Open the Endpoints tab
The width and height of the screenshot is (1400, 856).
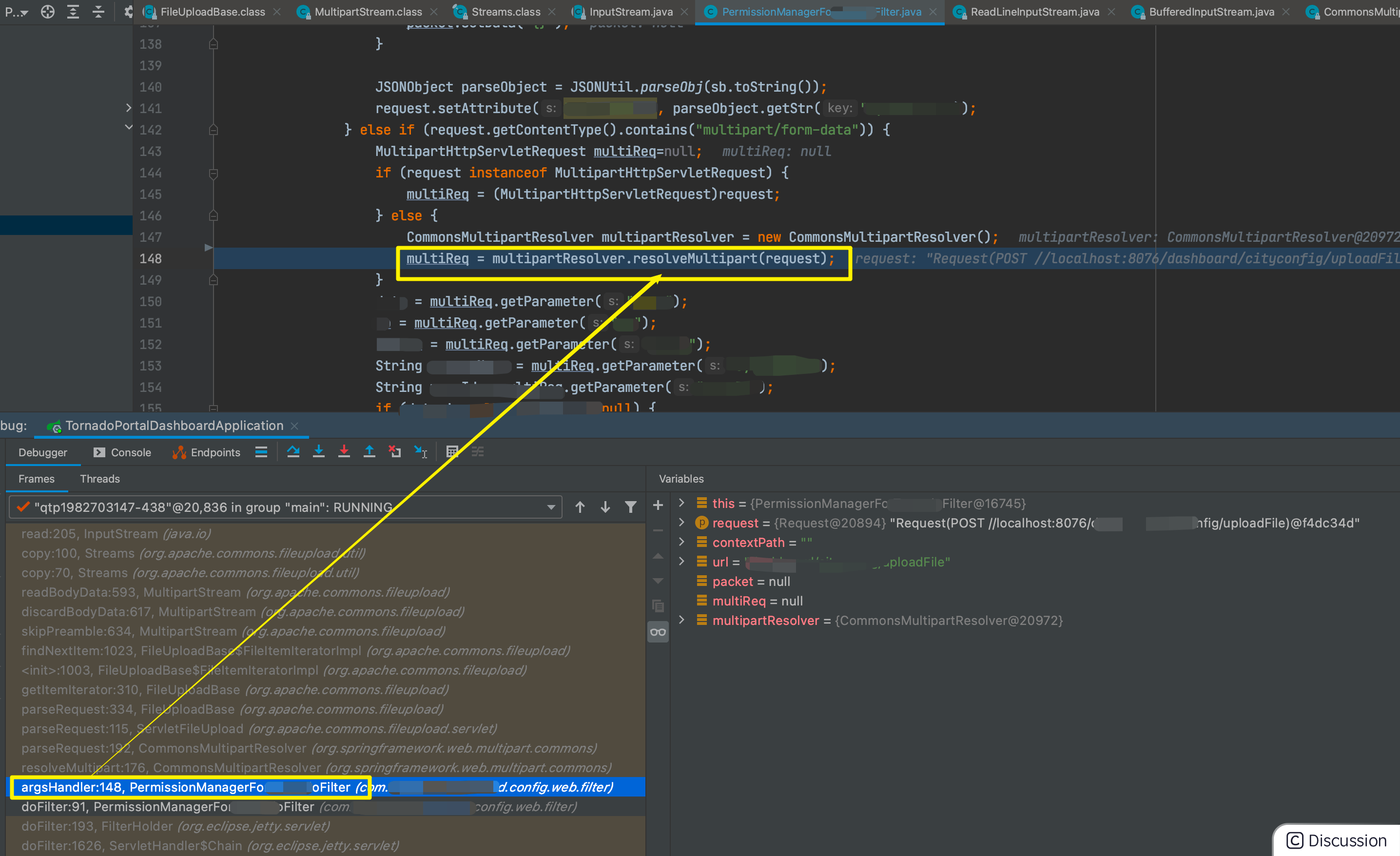click(206, 453)
